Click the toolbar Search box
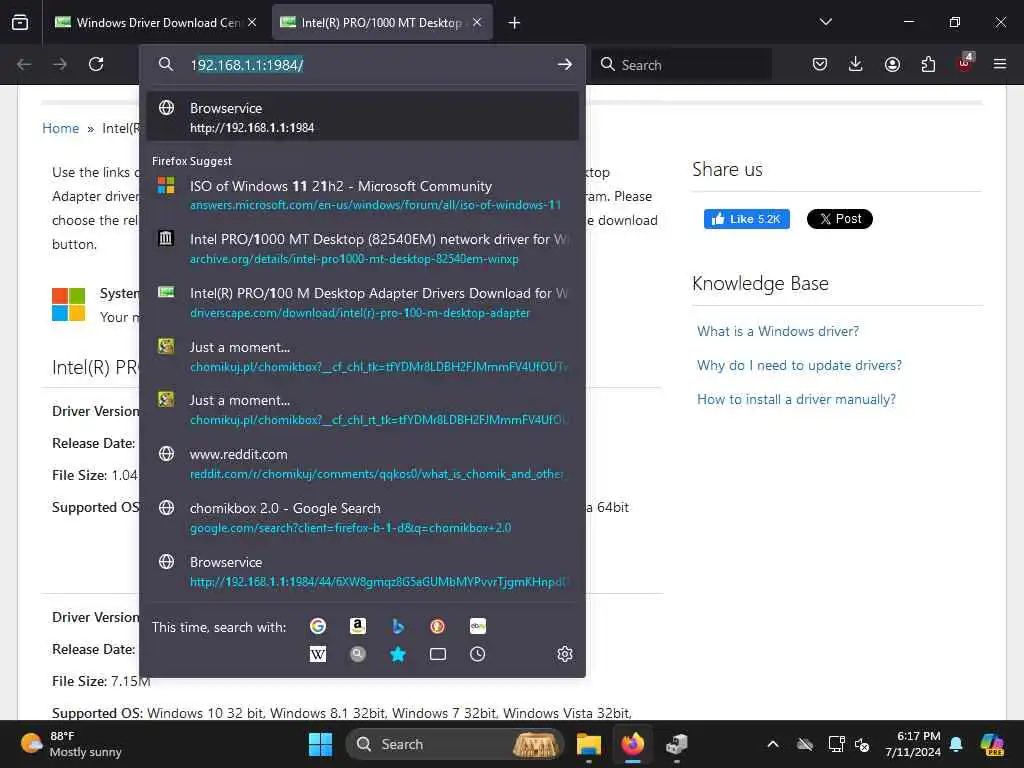 [x=682, y=65]
